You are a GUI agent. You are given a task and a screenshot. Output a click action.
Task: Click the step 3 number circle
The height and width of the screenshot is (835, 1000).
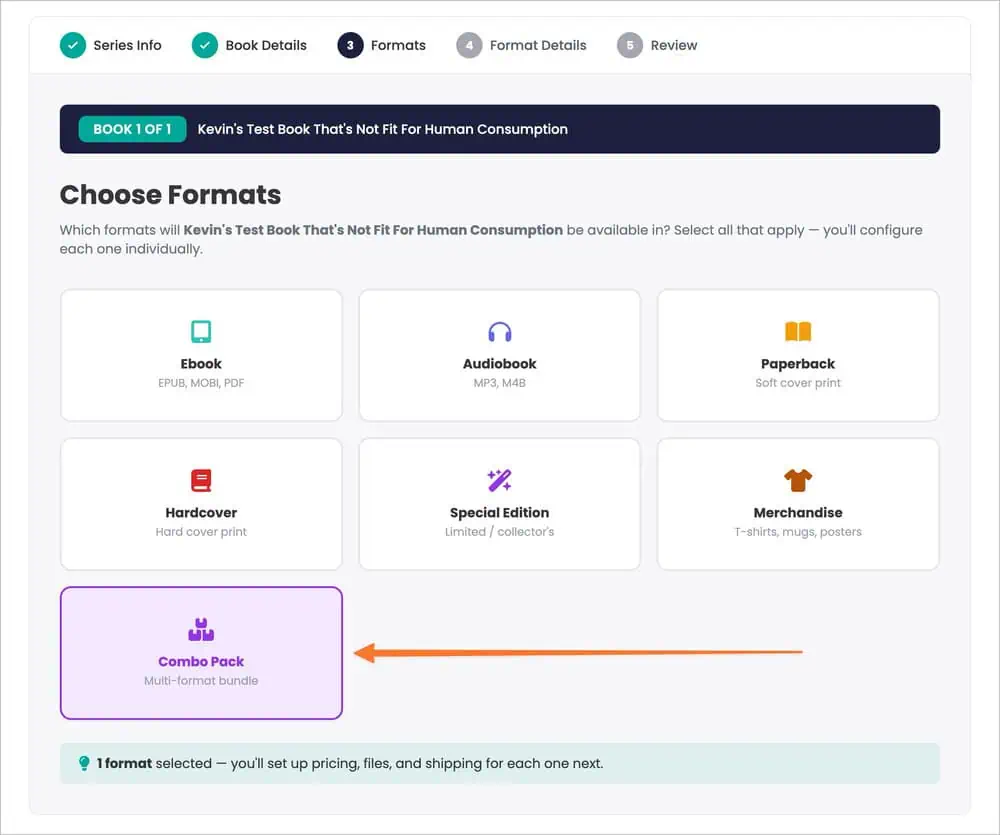[x=350, y=45]
